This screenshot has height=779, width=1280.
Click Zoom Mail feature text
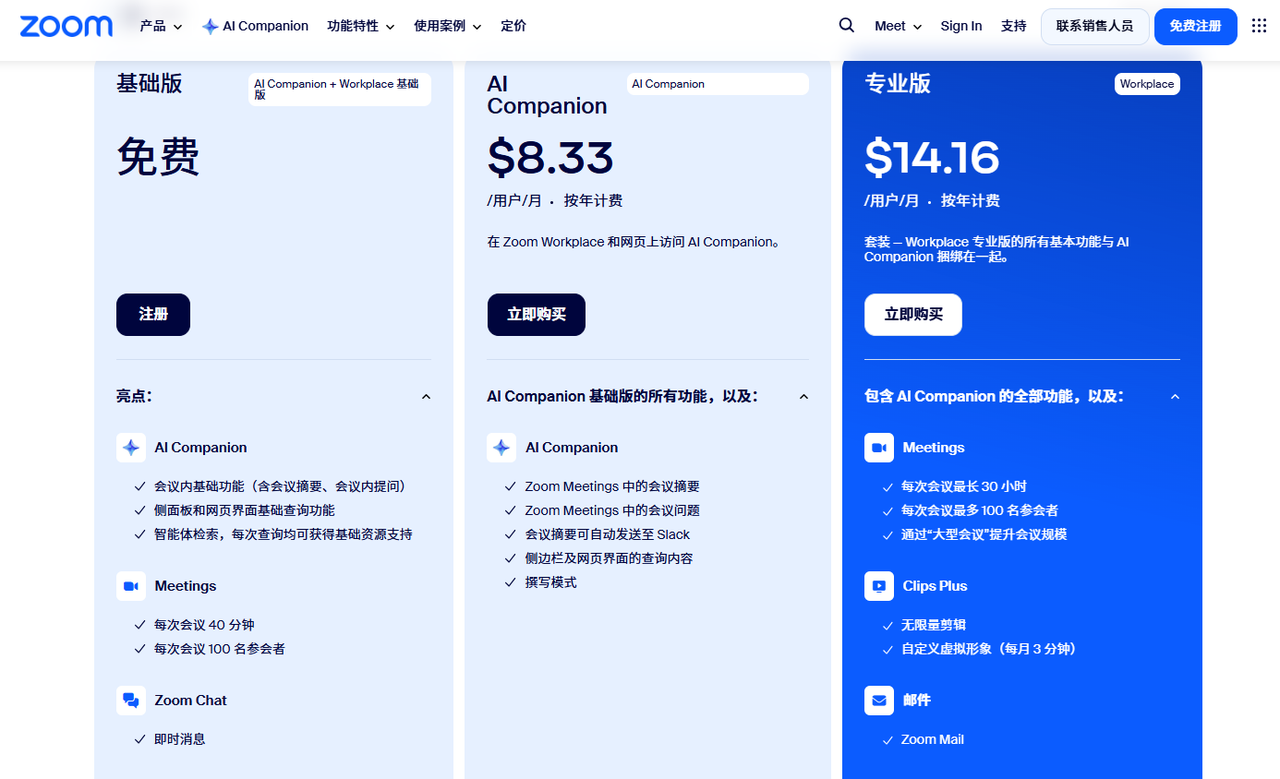[932, 740]
